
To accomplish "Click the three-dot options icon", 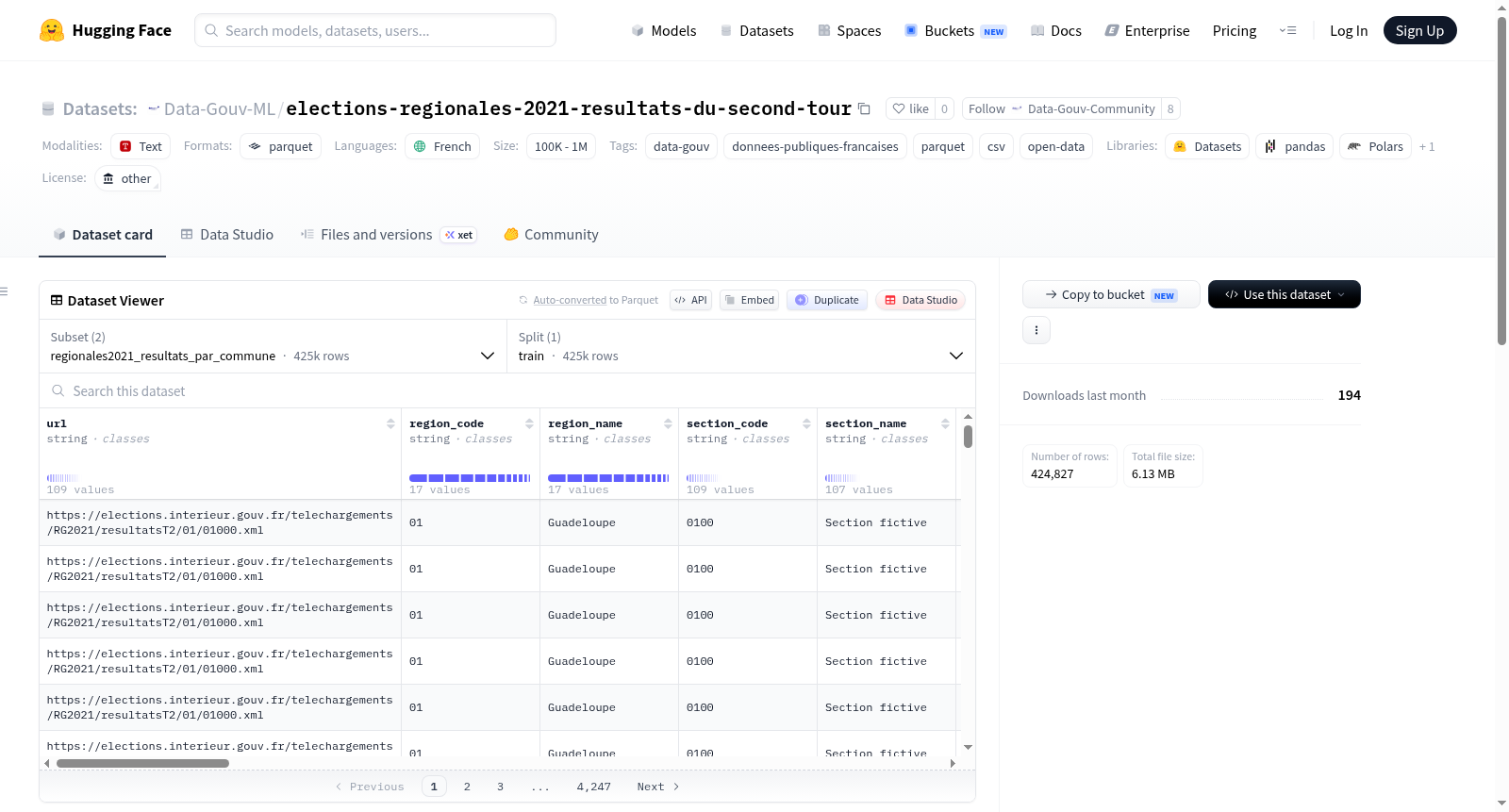I will click(1036, 330).
